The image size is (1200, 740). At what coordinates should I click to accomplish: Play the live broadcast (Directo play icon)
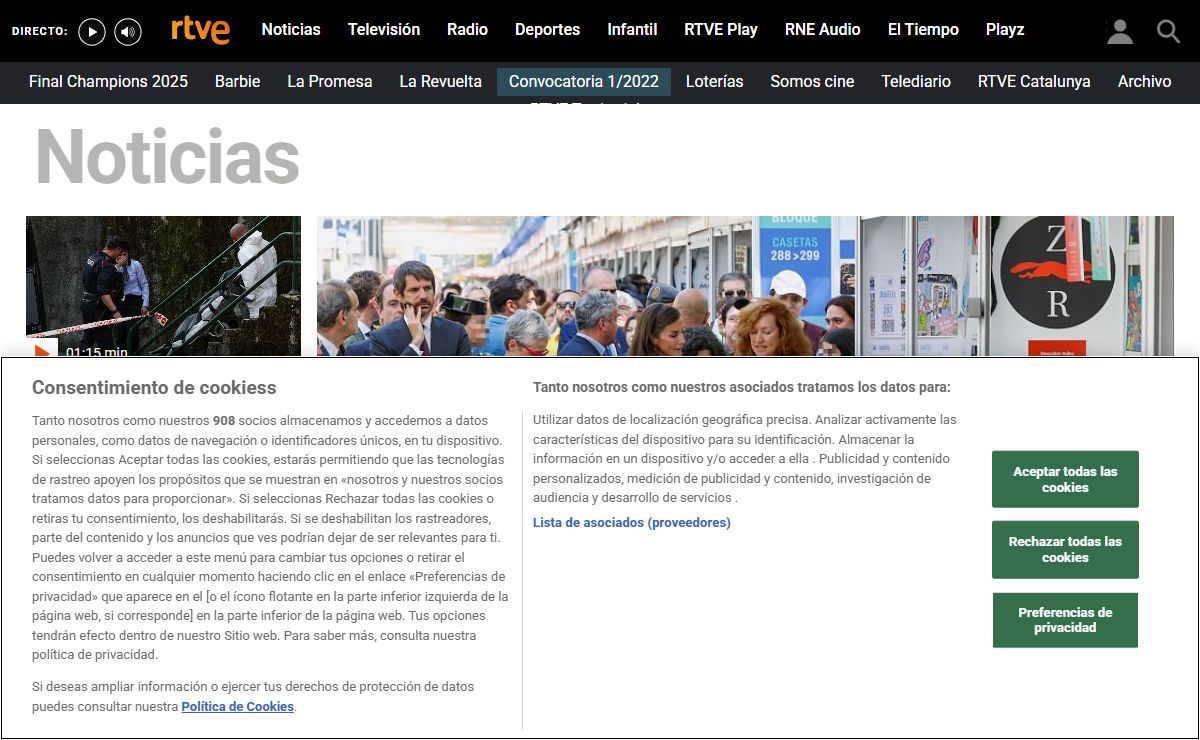[92, 32]
